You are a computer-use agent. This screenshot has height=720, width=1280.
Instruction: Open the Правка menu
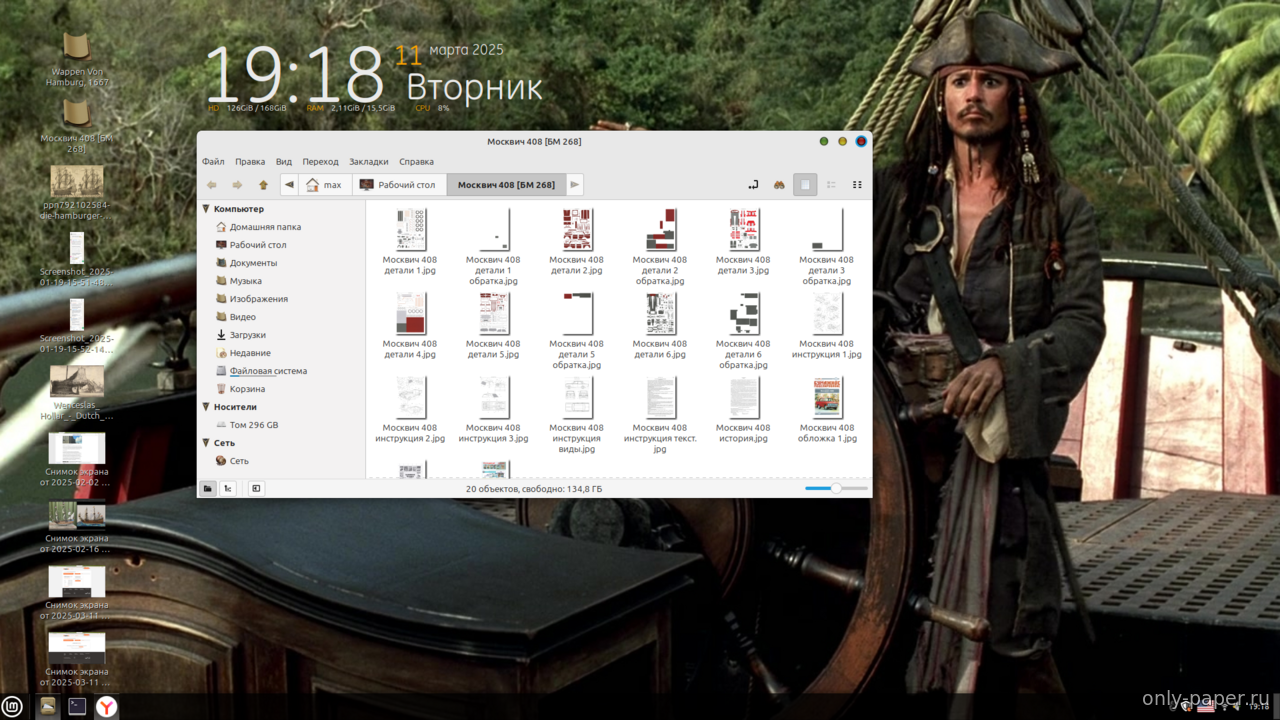click(250, 162)
